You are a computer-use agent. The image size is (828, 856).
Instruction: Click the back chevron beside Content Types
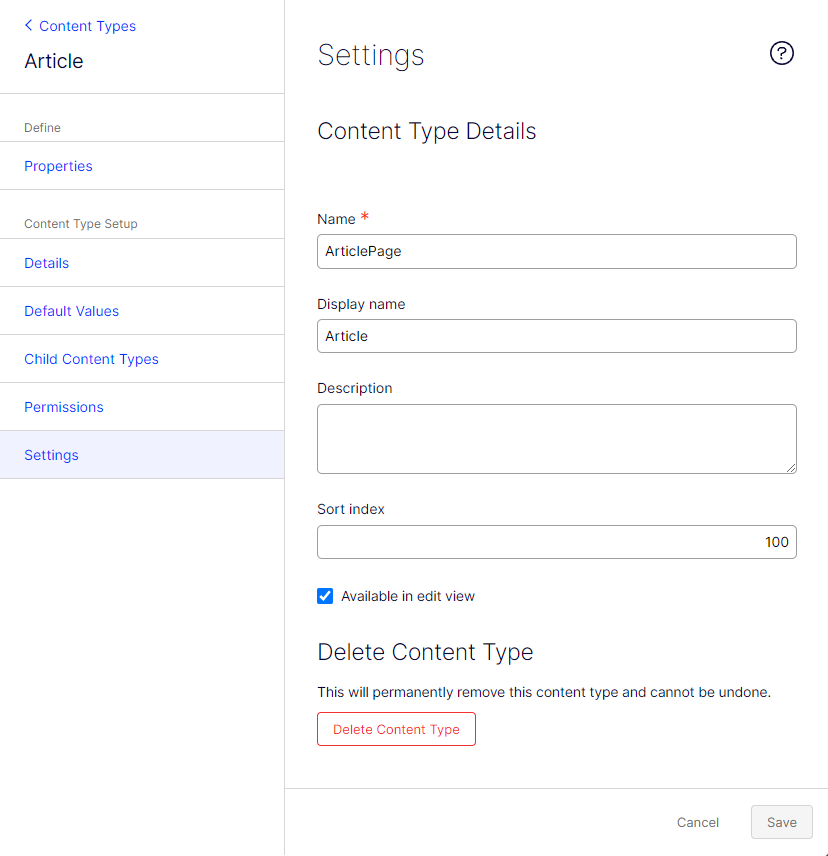28,25
